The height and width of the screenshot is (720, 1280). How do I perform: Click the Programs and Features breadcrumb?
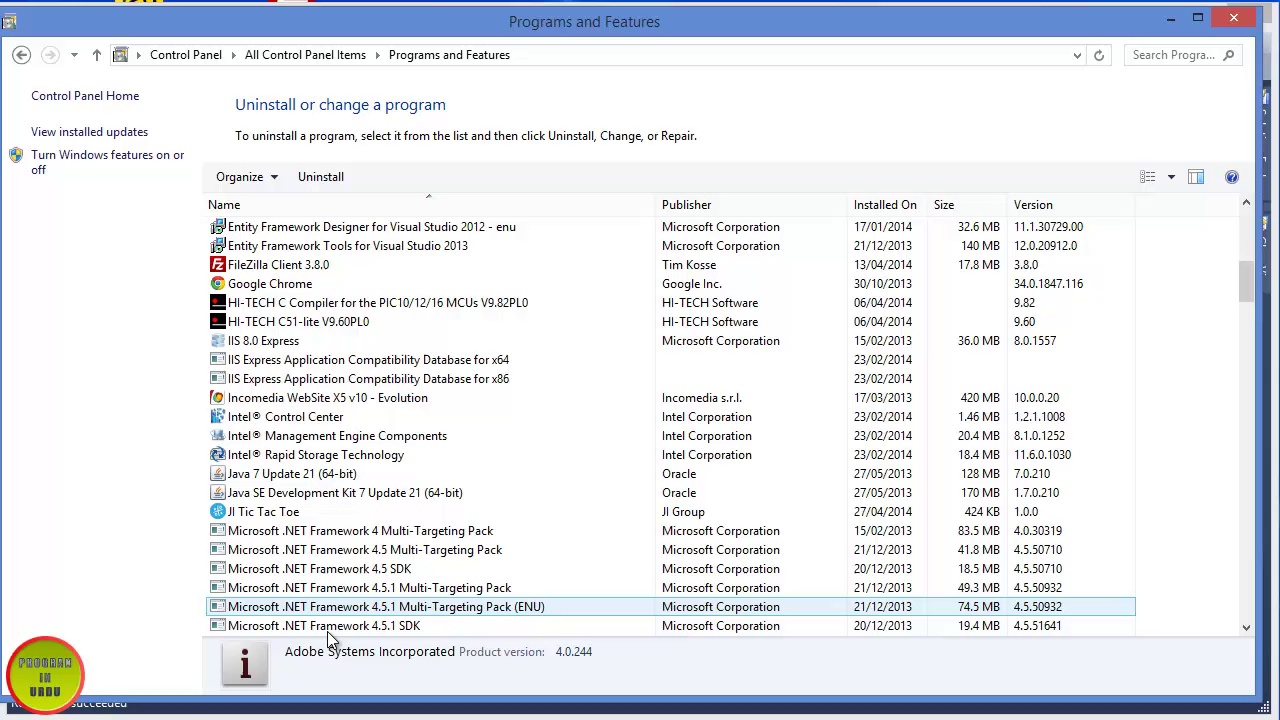pyautogui.click(x=449, y=55)
